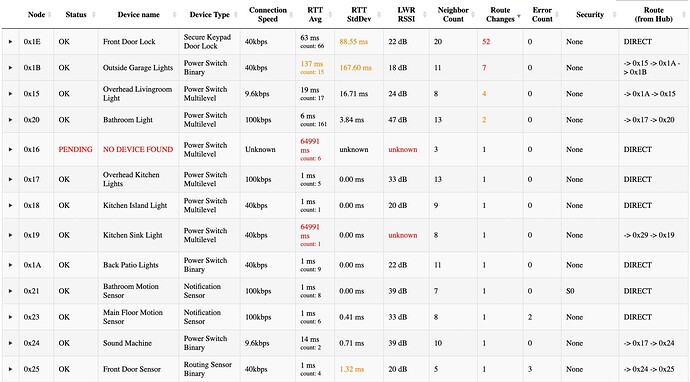The height and width of the screenshot is (382, 690).
Task: Sort by Neighbor Count column
Action: click(x=453, y=15)
